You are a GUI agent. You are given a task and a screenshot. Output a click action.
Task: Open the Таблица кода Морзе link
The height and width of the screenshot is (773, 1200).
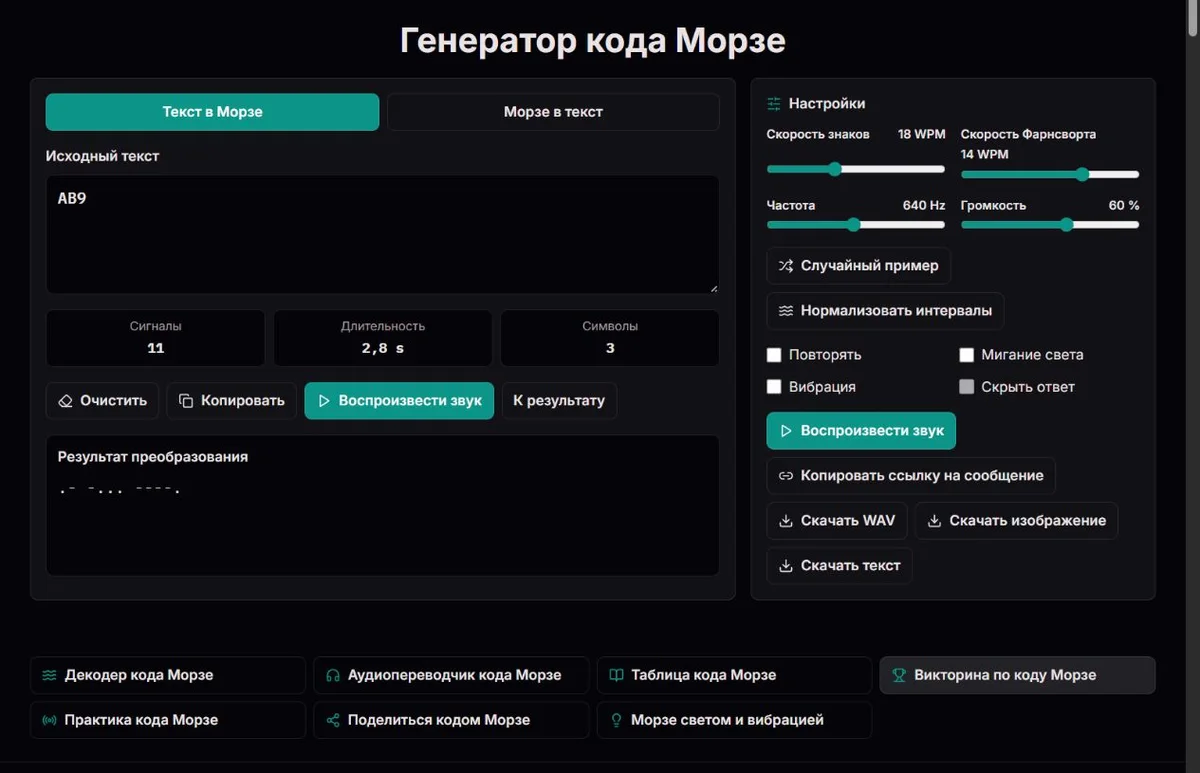tap(734, 675)
